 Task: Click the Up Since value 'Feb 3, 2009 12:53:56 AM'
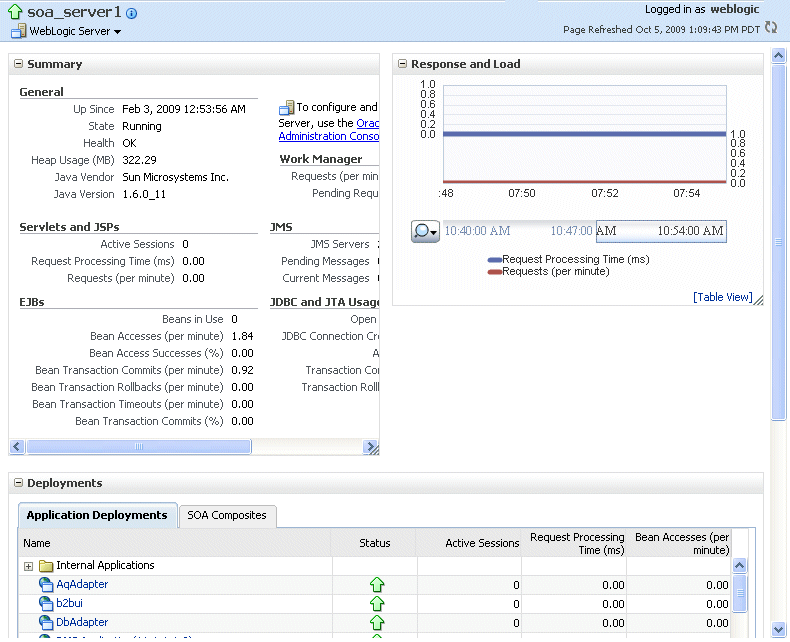click(184, 109)
